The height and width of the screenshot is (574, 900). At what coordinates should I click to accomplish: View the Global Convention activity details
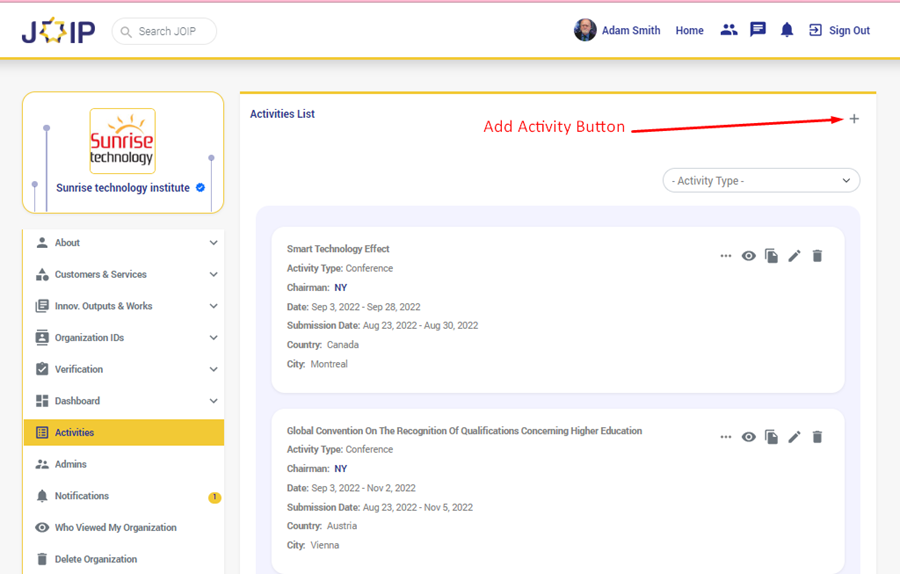pyautogui.click(x=748, y=437)
